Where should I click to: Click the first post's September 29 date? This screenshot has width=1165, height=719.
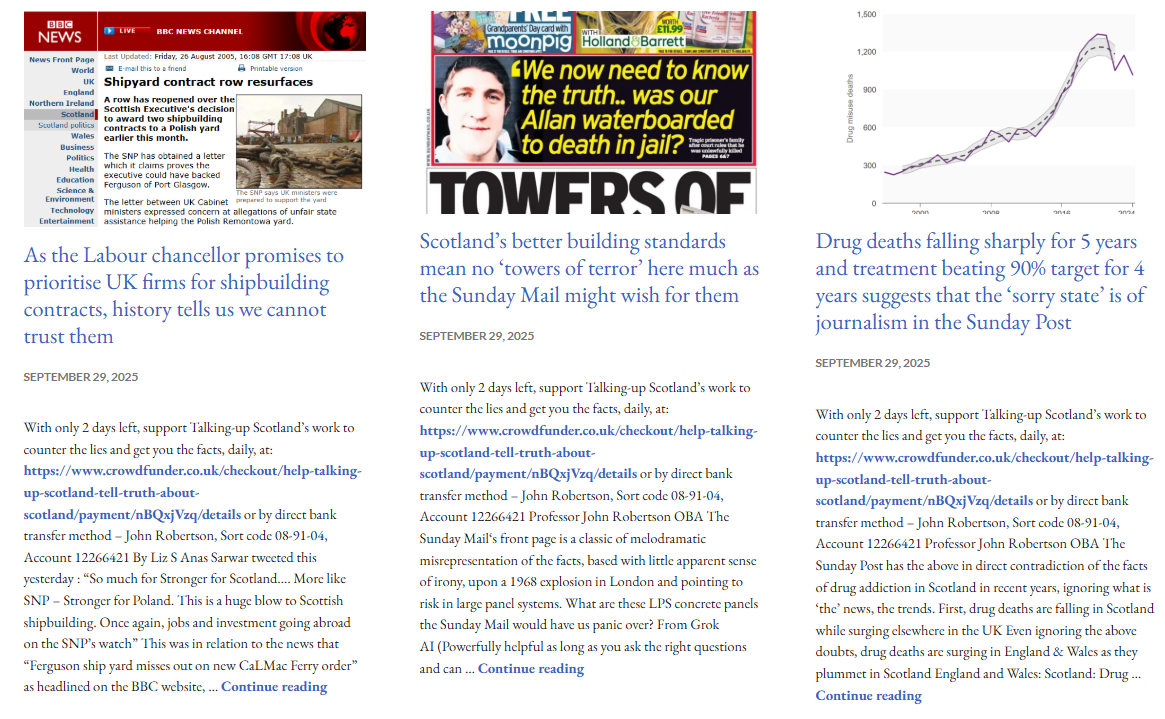(x=81, y=377)
